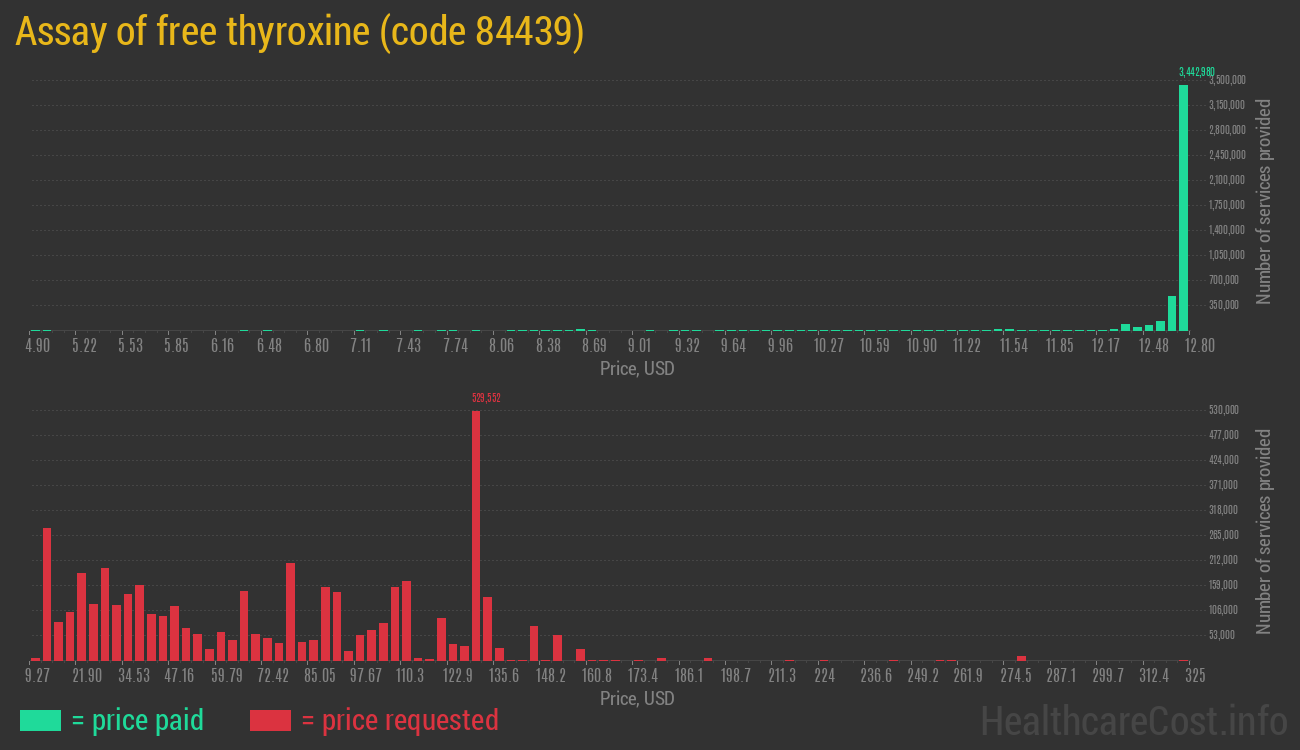Select the 325 tick on bottom axis

[1195, 676]
